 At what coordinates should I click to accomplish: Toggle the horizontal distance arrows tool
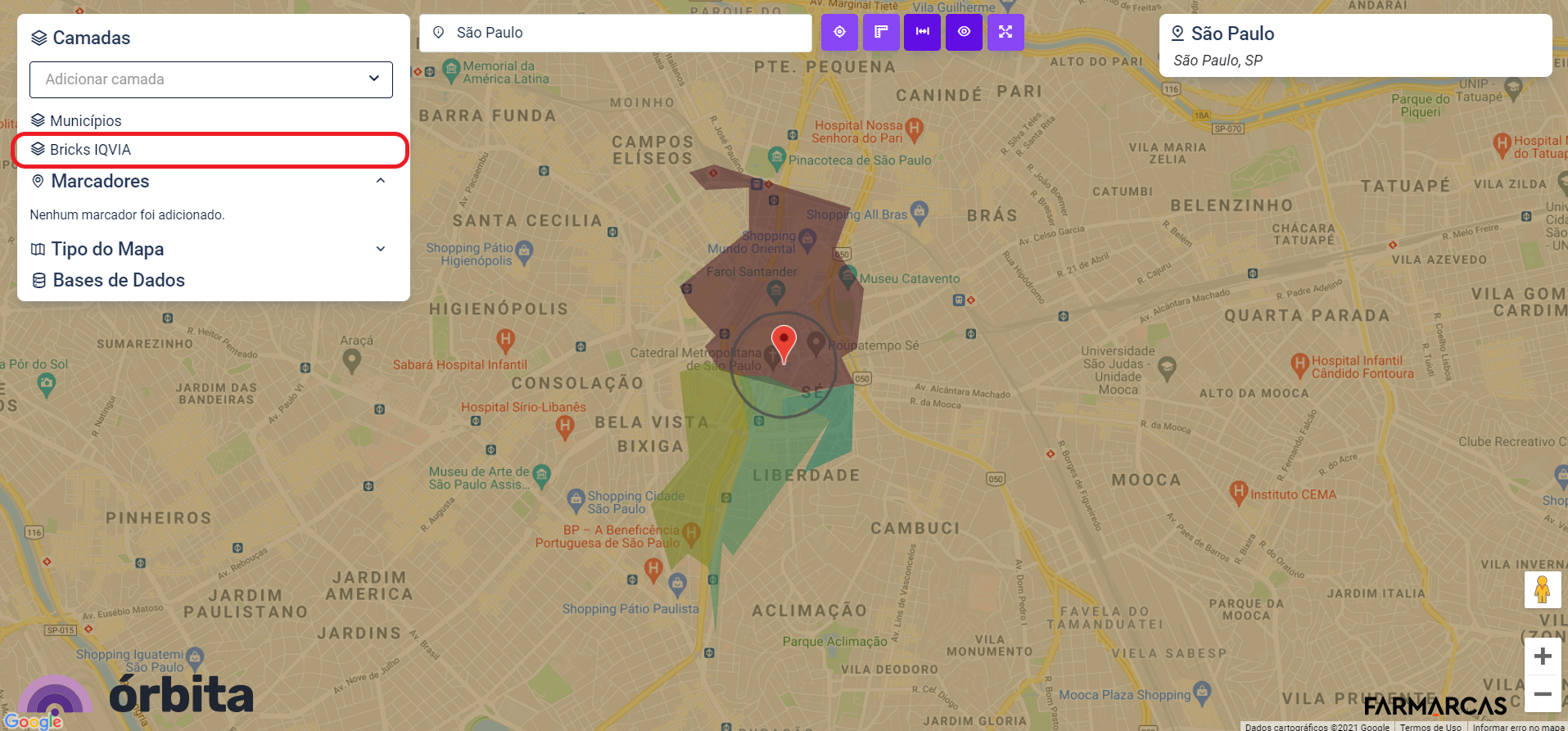point(923,32)
